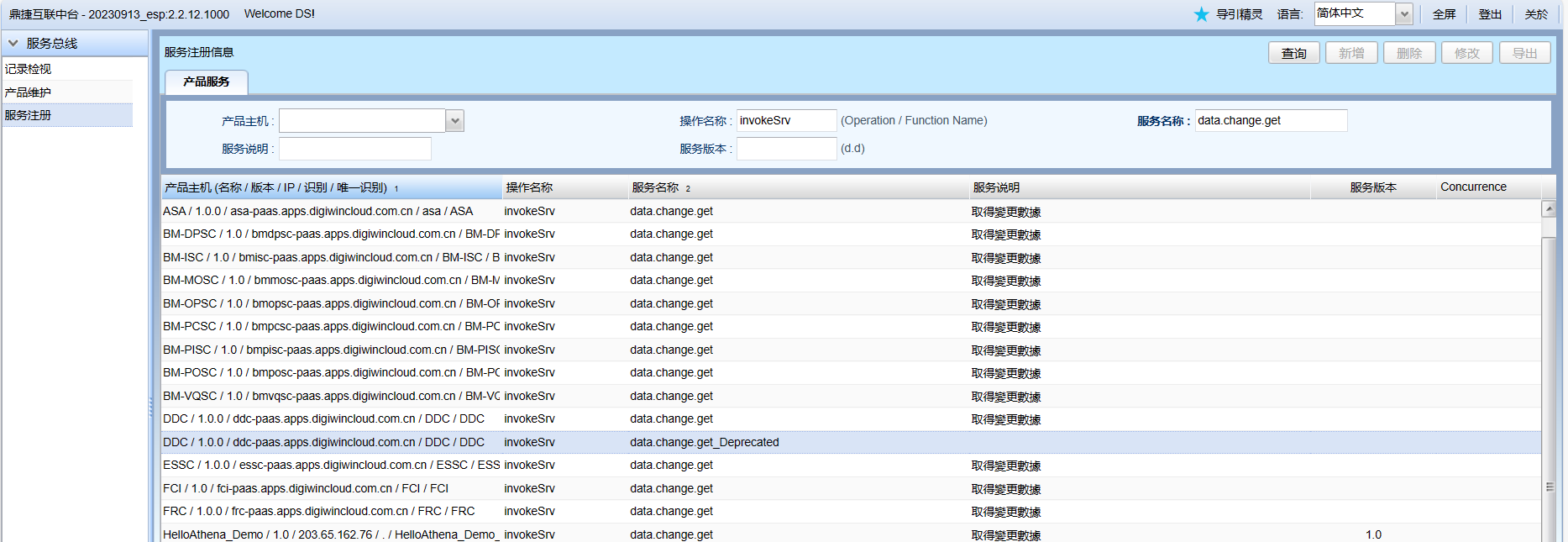
Task: Open 记录检视 in the sidebar
Action: coord(29,69)
